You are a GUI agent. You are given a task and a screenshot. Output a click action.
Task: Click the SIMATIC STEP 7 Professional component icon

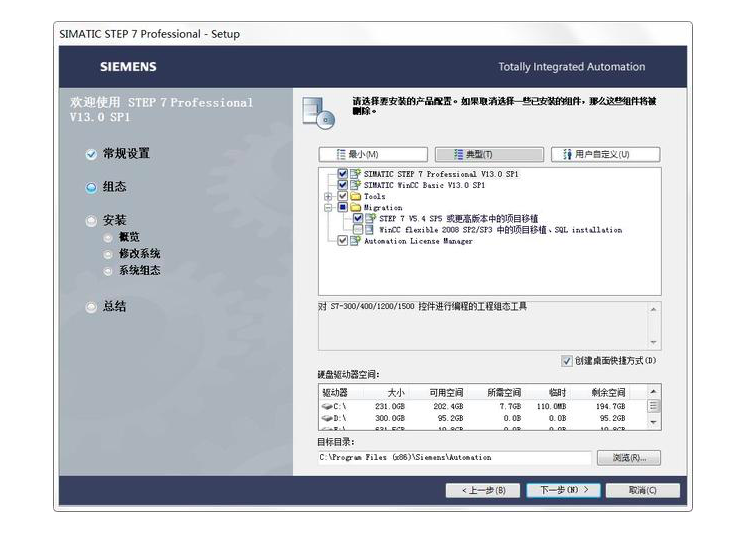point(355,174)
